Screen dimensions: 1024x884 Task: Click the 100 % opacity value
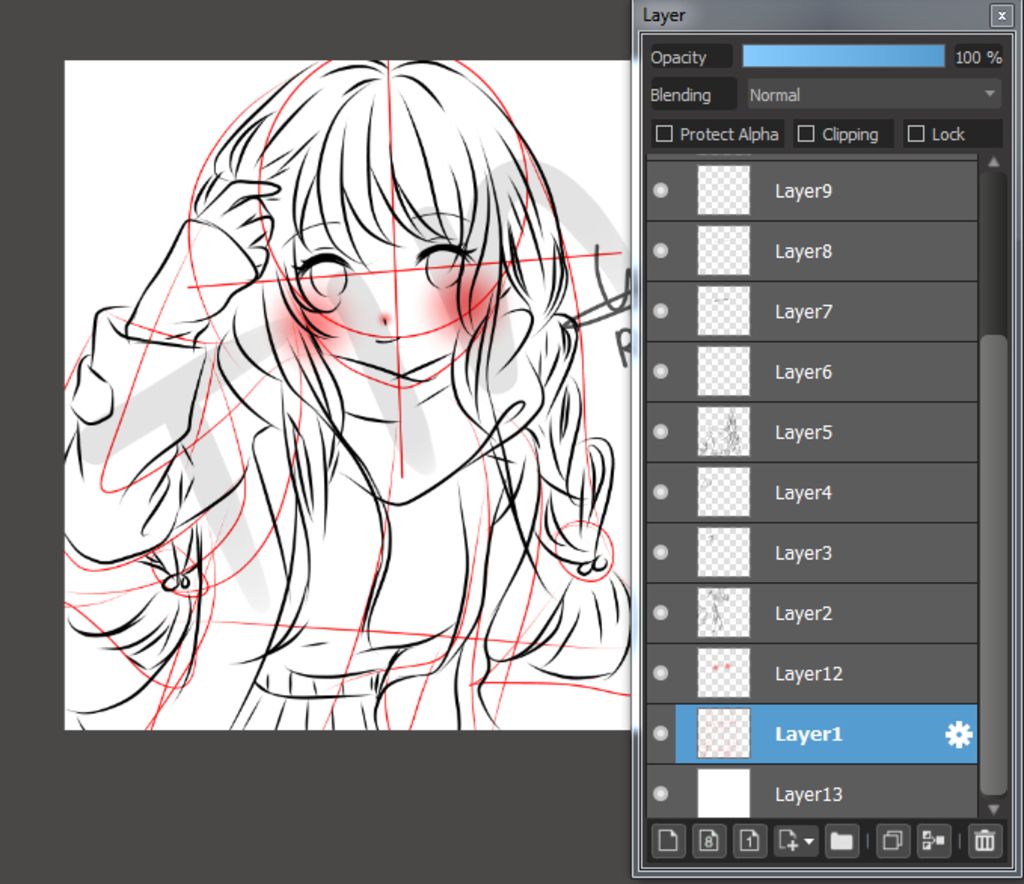[978, 57]
